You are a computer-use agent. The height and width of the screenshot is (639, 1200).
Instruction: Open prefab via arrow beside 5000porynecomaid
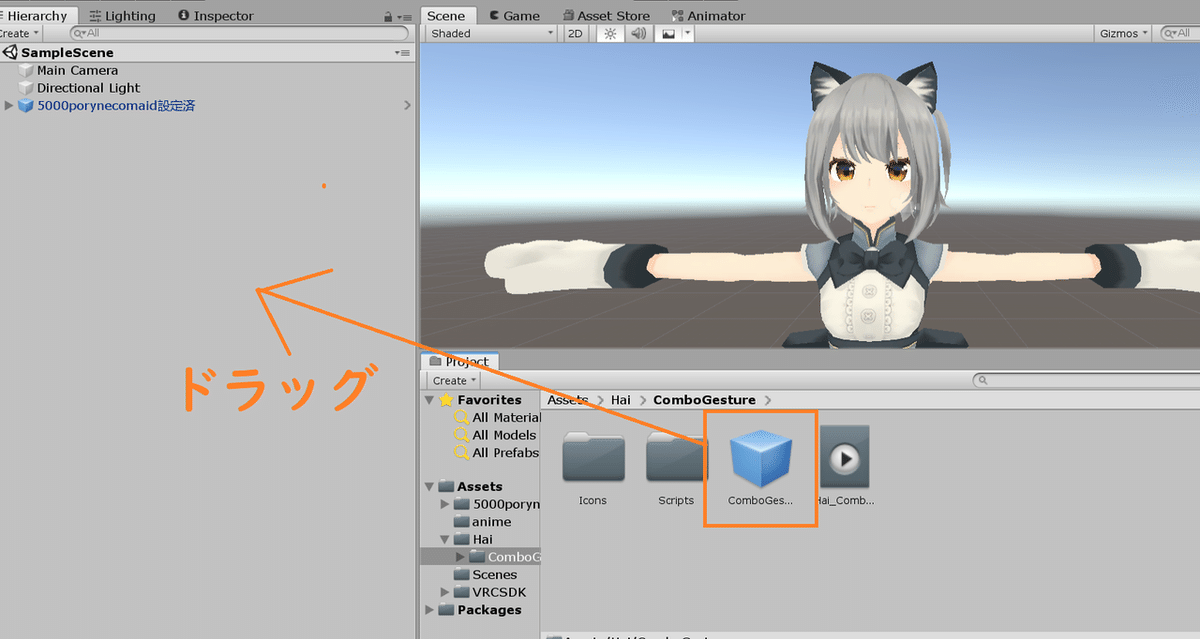tap(407, 105)
